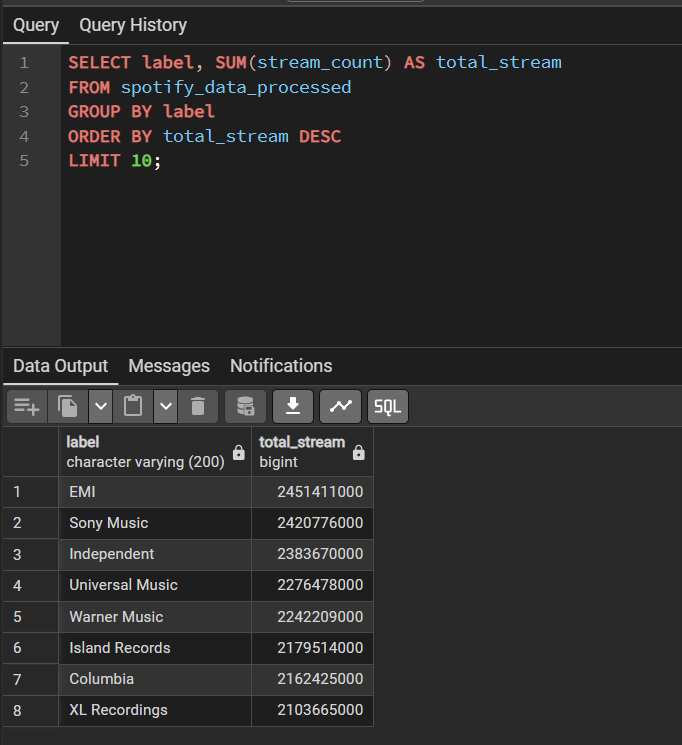682x745 pixels.
Task: Click the Warner Music cell
Action: pos(155,617)
